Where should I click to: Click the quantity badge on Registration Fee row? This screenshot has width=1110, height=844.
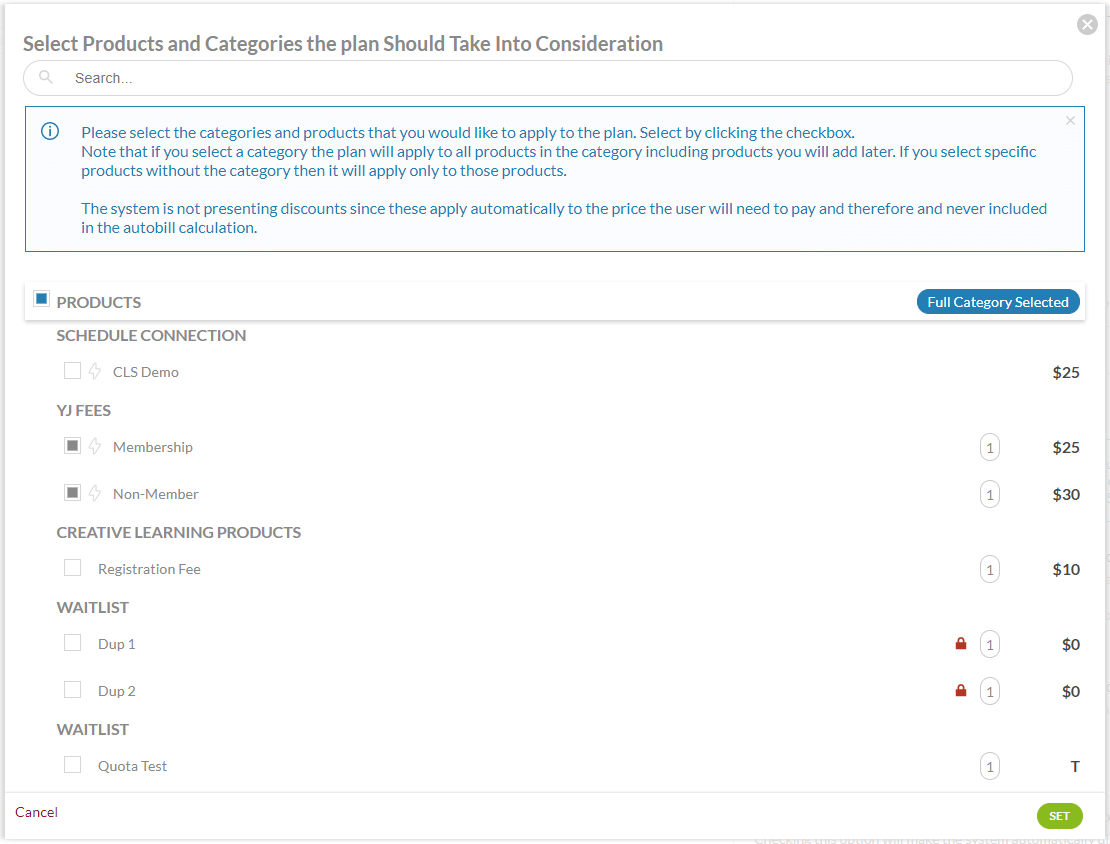pos(989,570)
